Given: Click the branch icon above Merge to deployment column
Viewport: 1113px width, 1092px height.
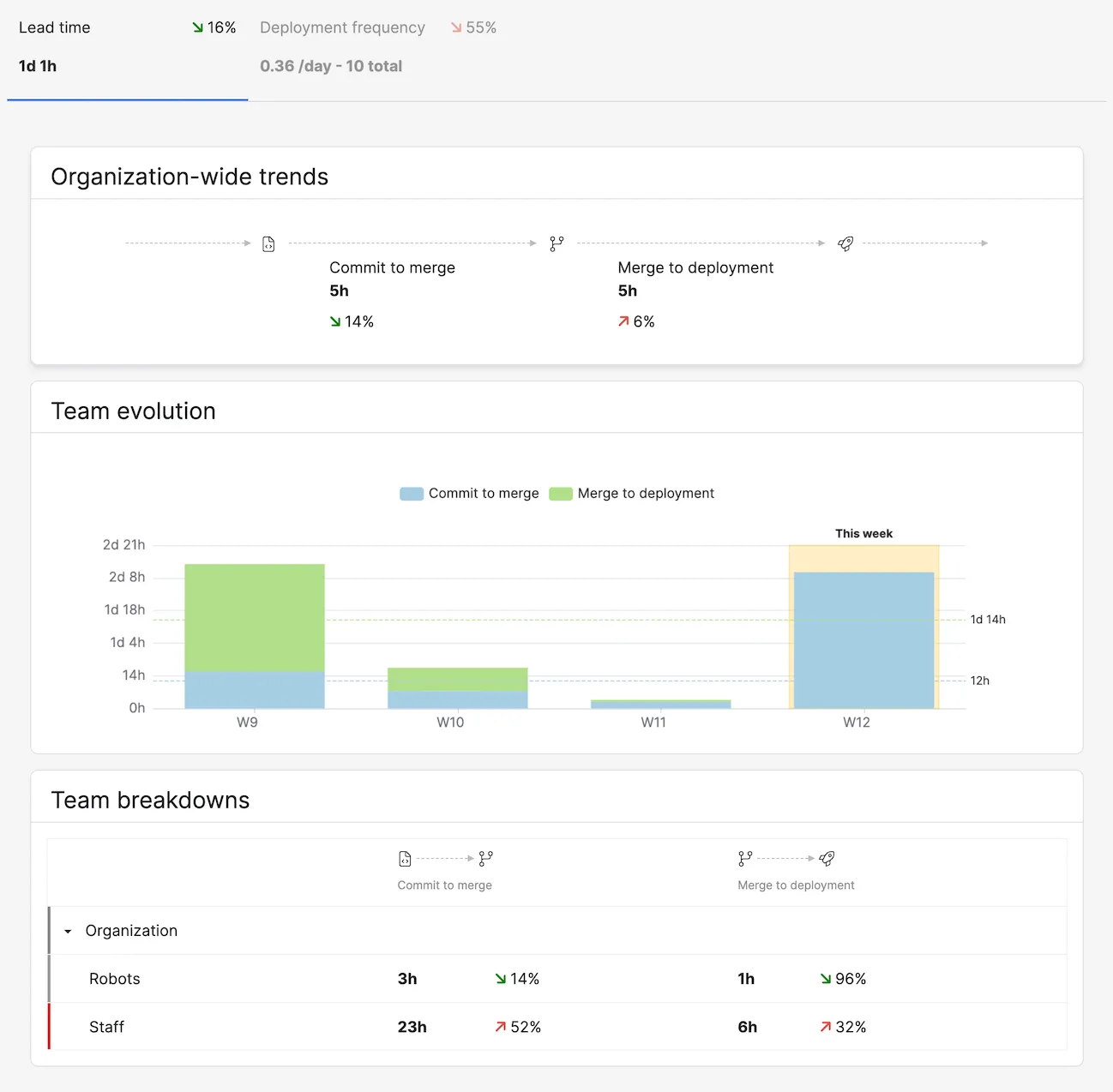Looking at the screenshot, I should (745, 859).
